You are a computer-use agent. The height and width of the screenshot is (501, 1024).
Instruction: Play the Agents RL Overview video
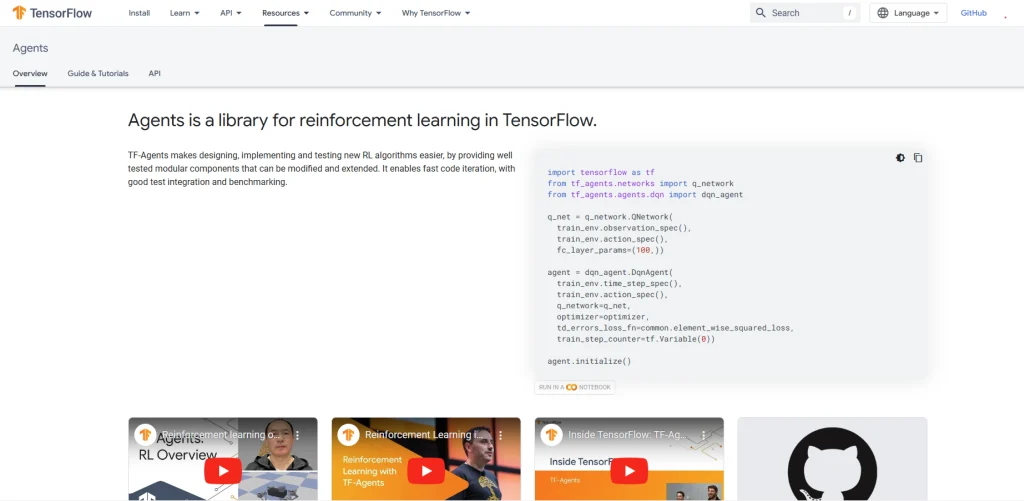pos(223,470)
